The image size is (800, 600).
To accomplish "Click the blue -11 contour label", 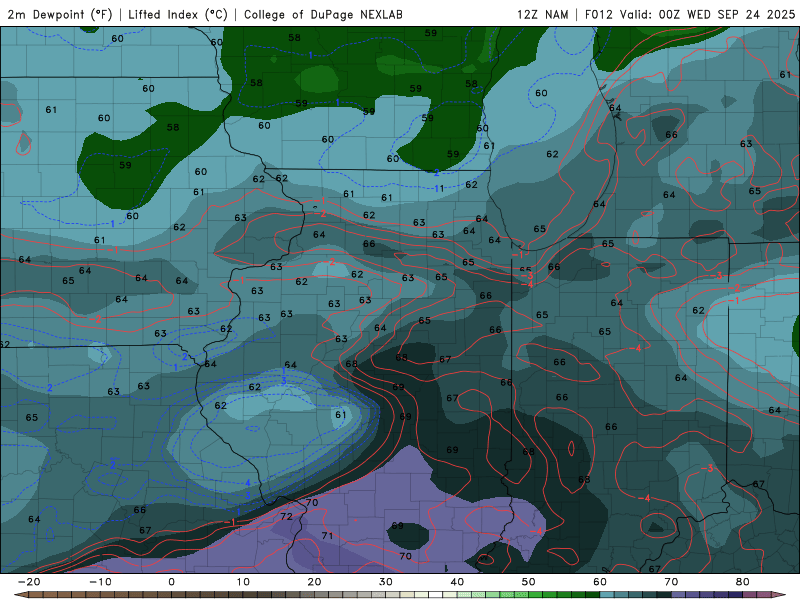I will (x=438, y=188).
